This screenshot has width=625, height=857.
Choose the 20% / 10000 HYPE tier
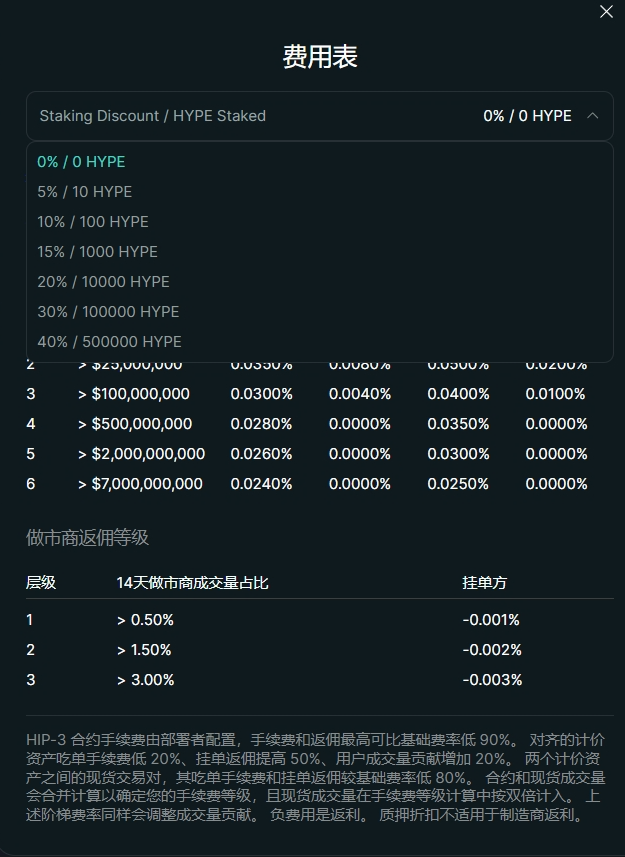coord(103,282)
